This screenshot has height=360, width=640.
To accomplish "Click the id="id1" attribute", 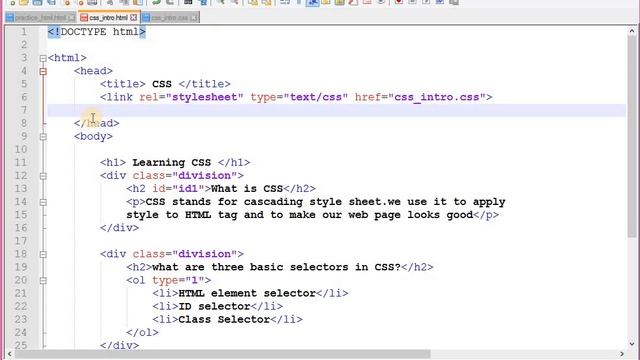I will click(178, 189).
